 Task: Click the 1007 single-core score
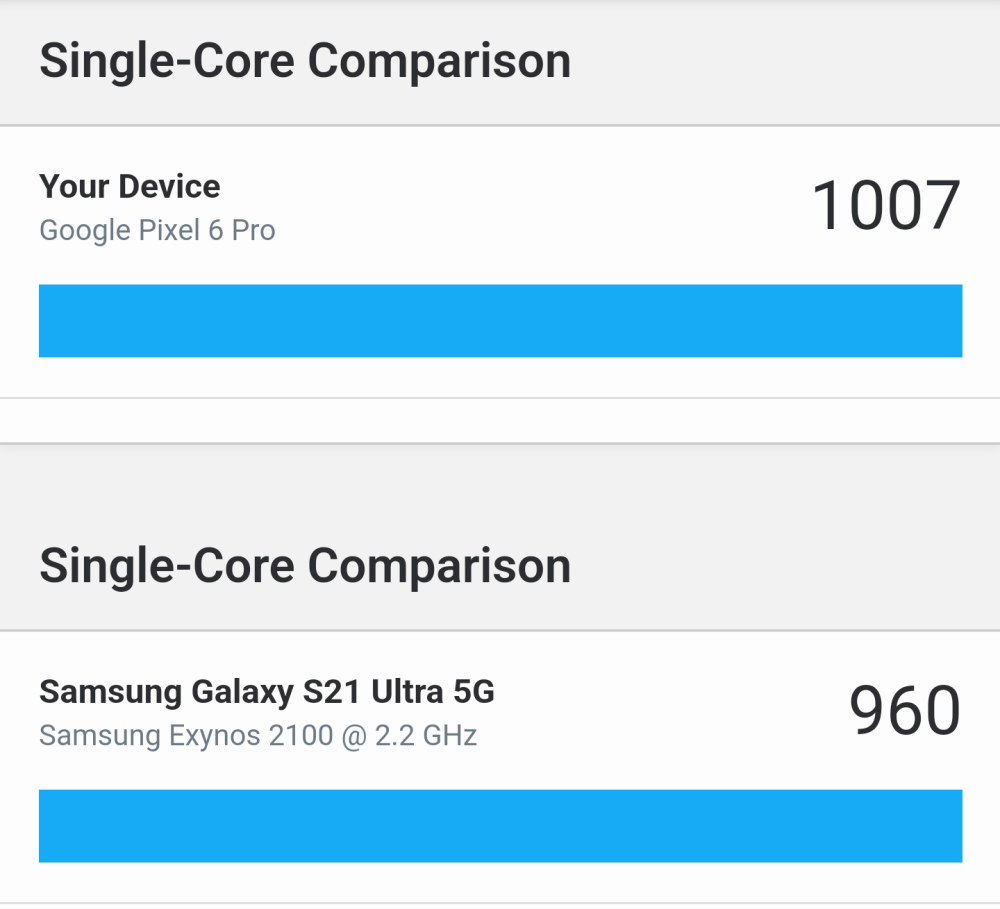[x=886, y=206]
